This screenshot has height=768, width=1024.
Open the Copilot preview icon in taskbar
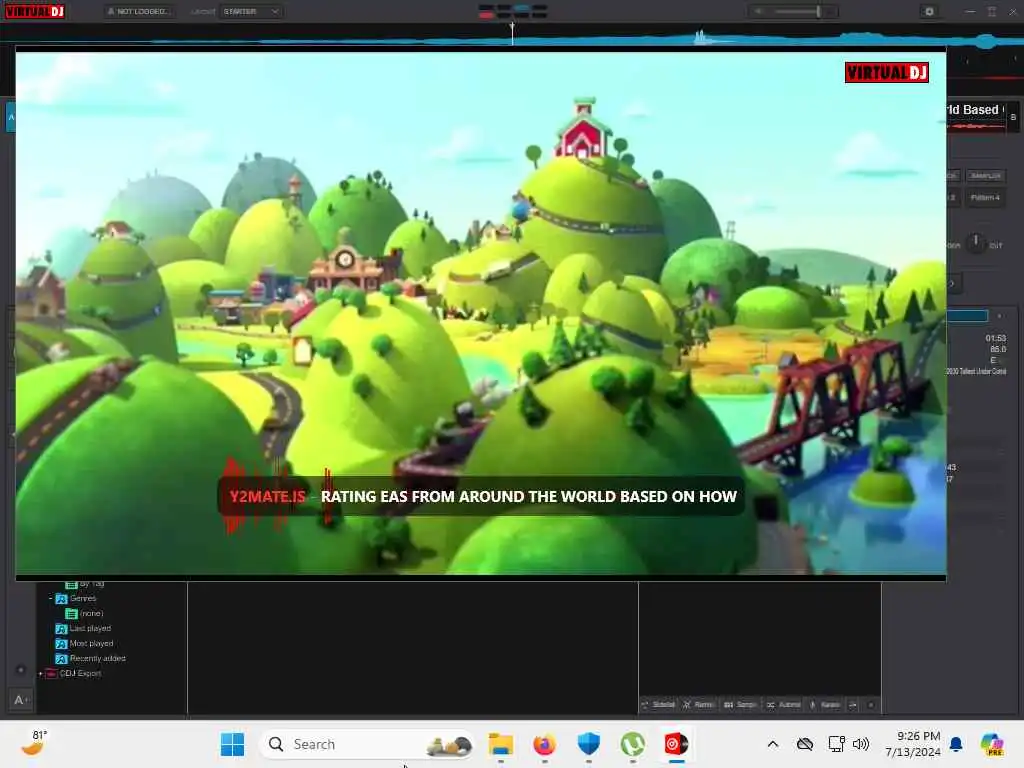tap(992, 744)
